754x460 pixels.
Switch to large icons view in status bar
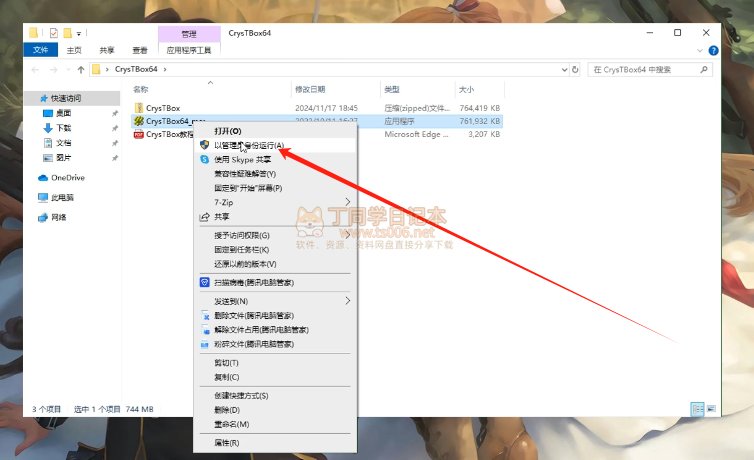[712, 409]
